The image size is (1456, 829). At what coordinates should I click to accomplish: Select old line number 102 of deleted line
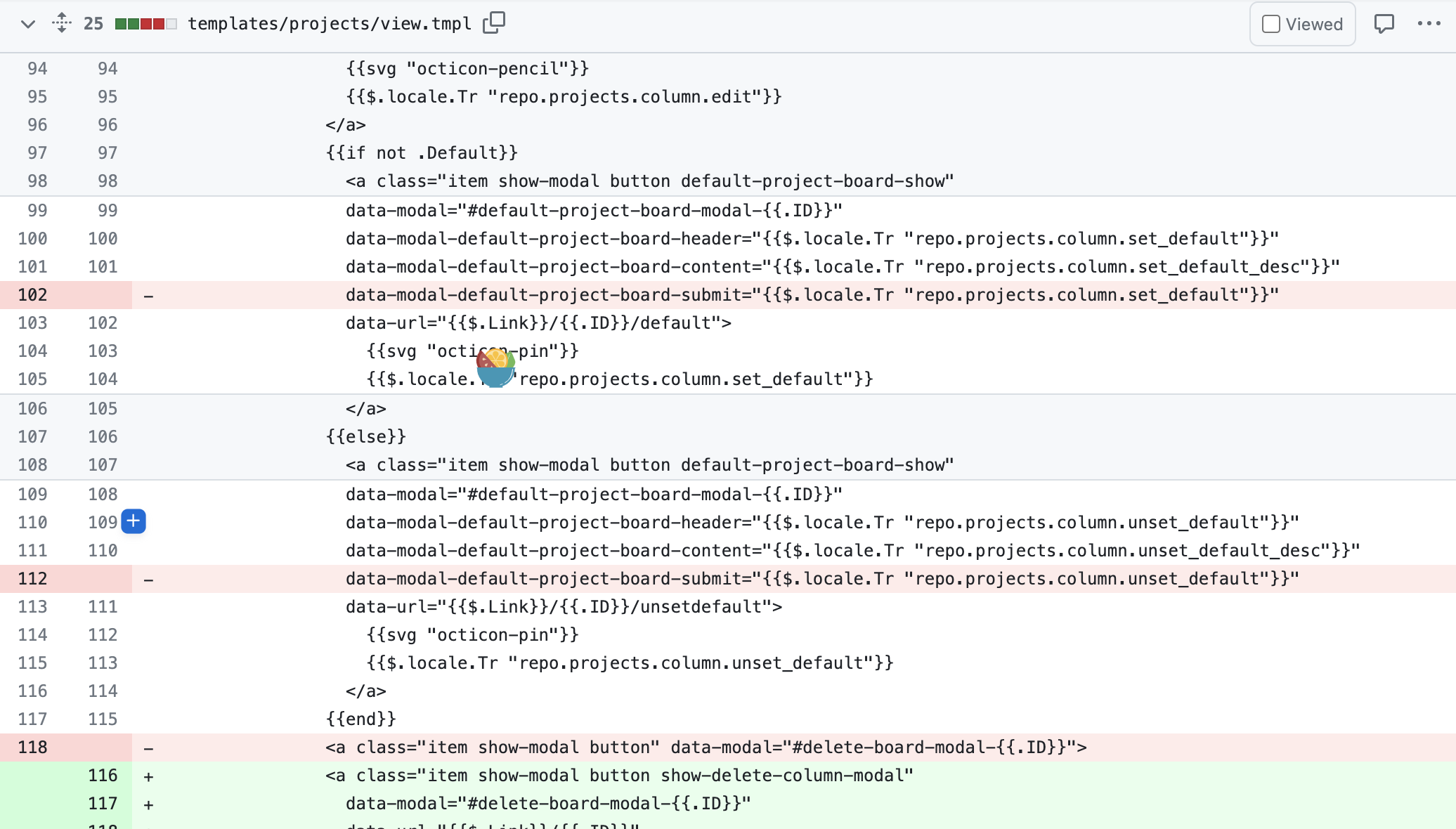point(32,295)
